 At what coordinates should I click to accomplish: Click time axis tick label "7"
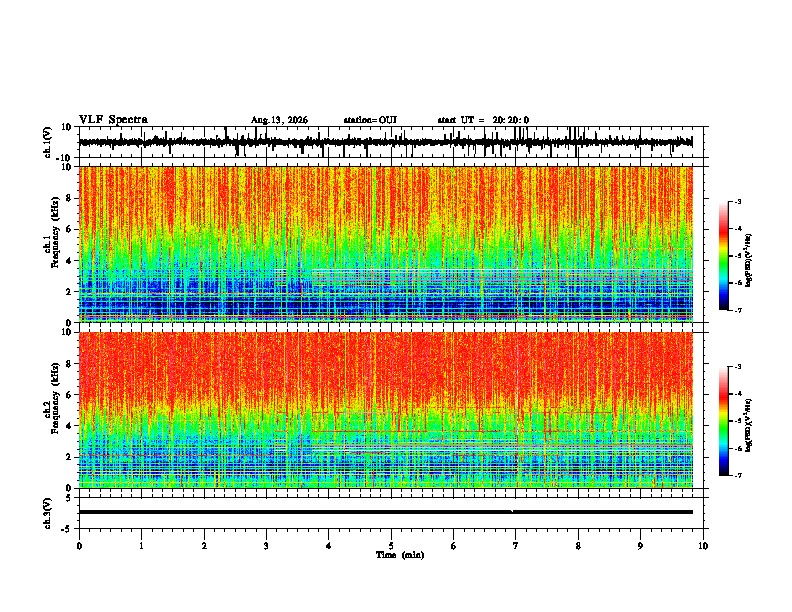coord(516,546)
